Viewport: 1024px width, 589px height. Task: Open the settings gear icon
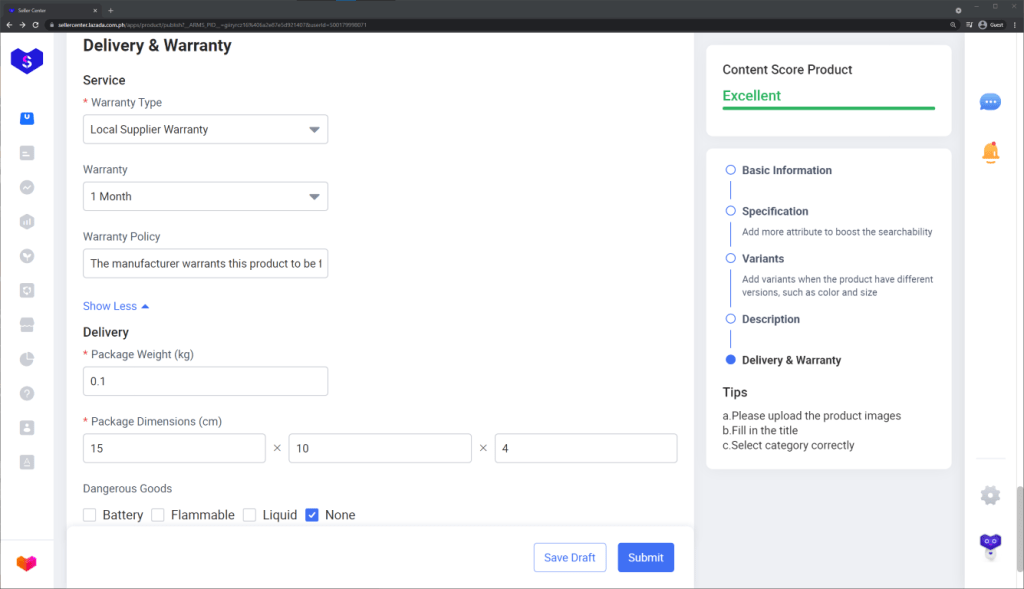[990, 495]
